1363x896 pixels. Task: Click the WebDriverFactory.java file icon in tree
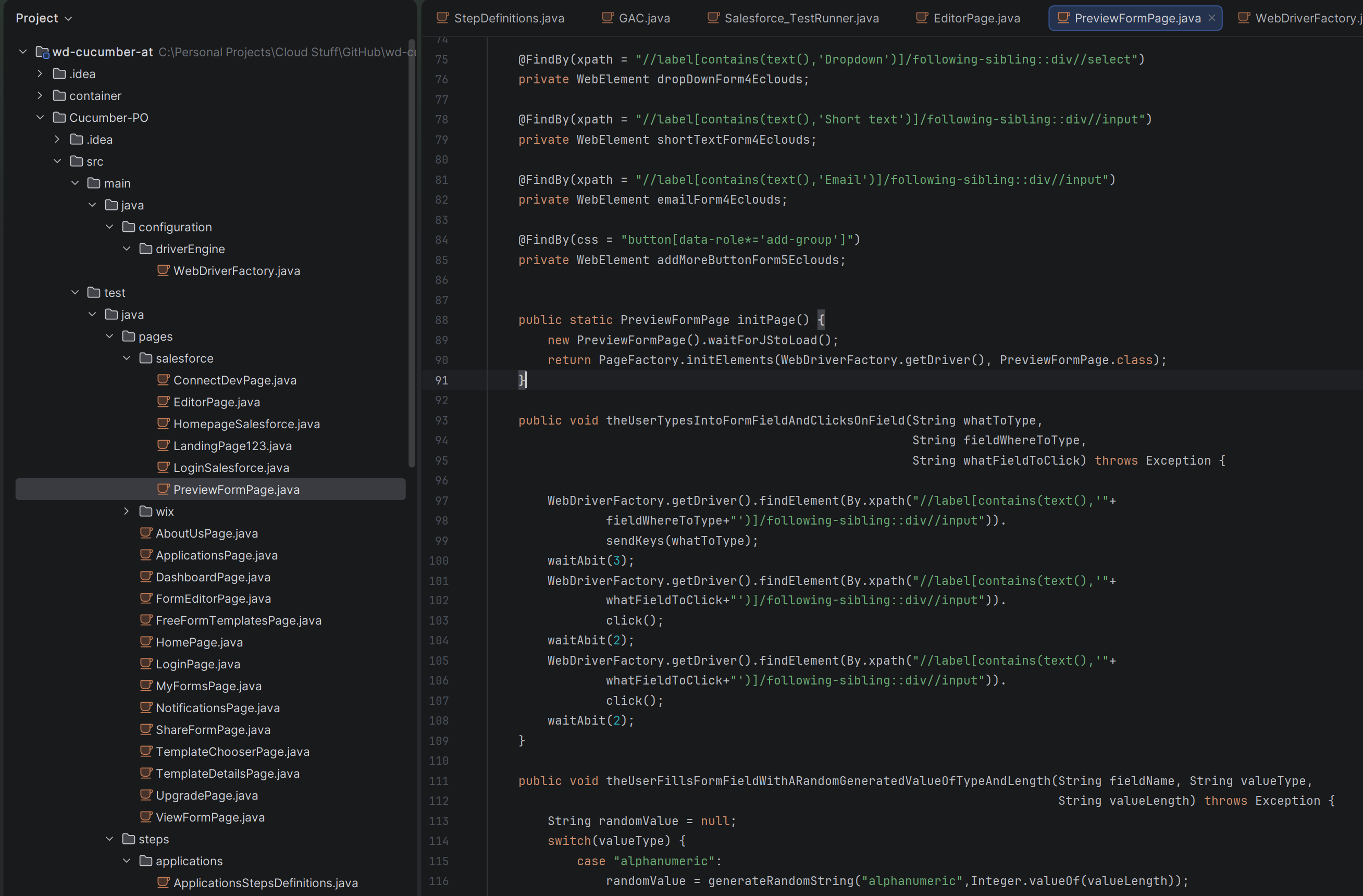[163, 270]
